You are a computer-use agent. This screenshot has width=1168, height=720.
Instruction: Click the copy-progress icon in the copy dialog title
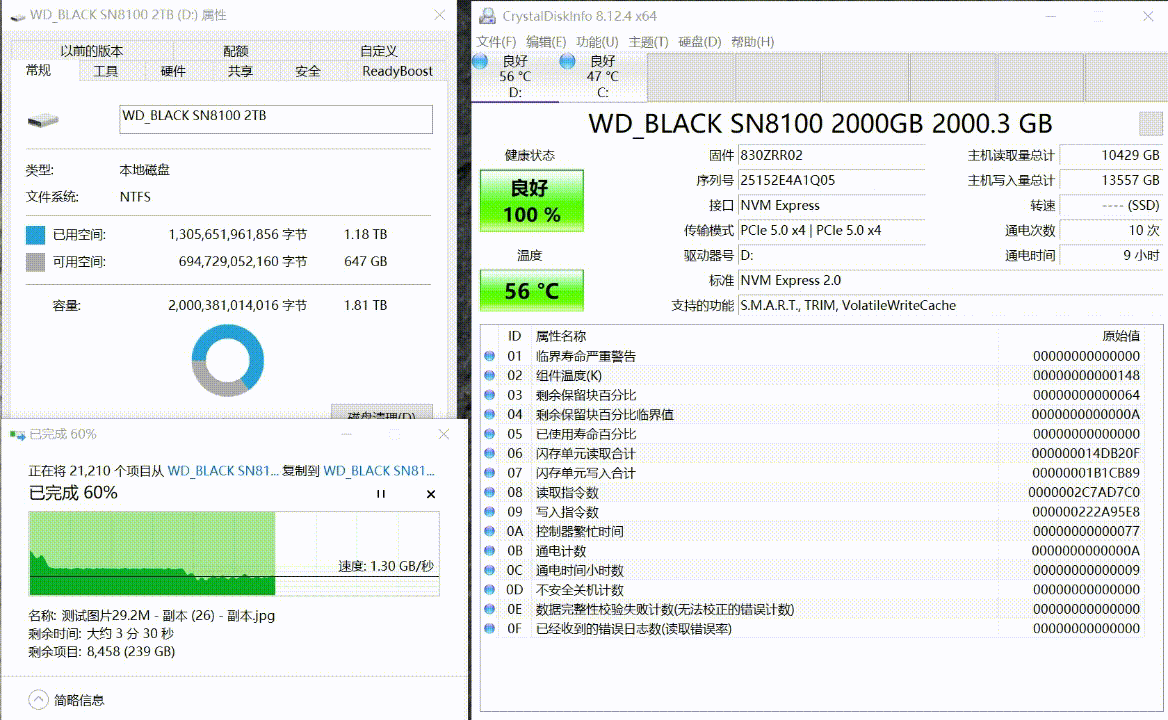pos(18,435)
